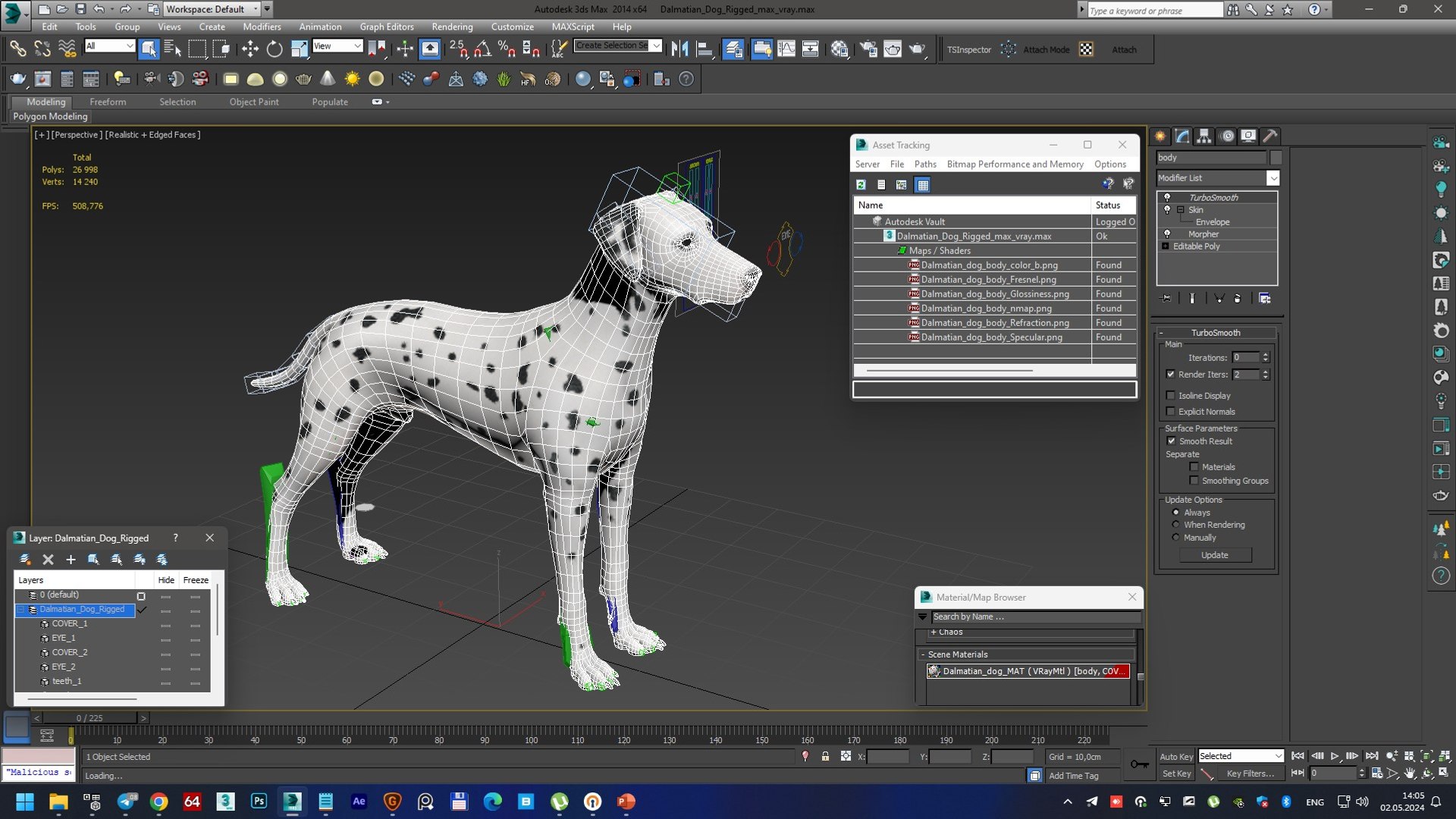Open the Selected key filter dropdown

pyautogui.click(x=1241, y=757)
